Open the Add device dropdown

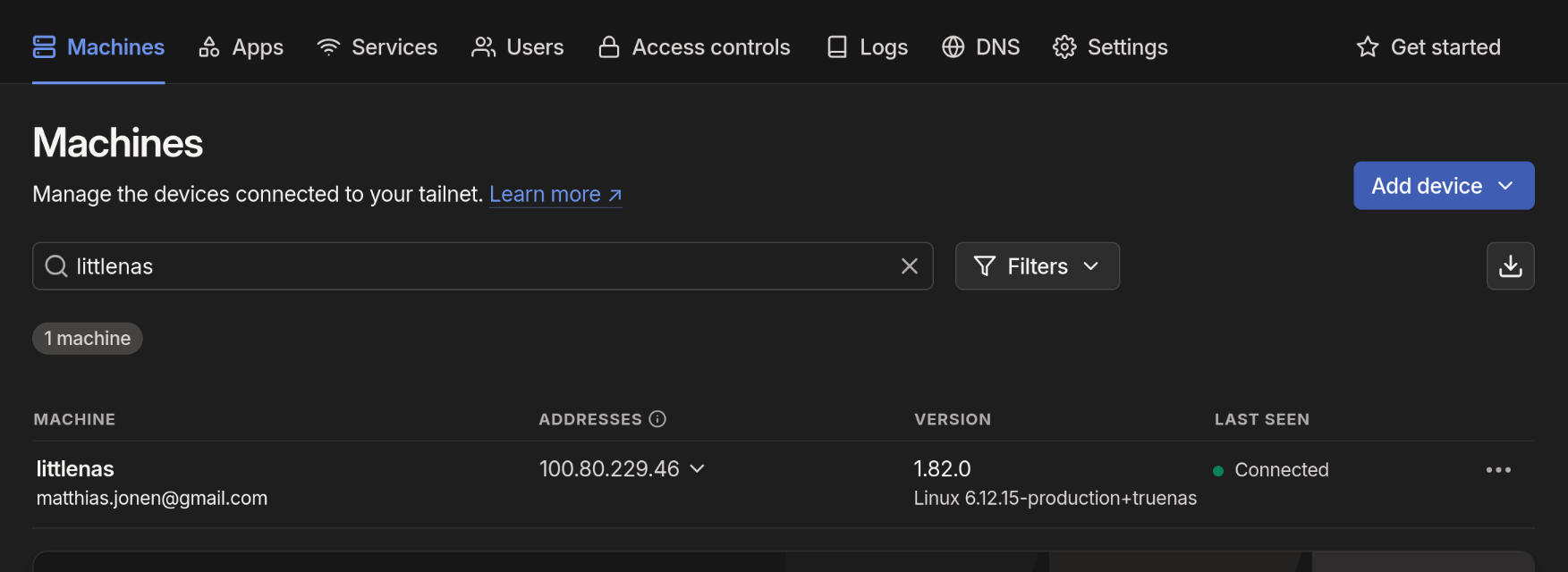coord(1443,186)
